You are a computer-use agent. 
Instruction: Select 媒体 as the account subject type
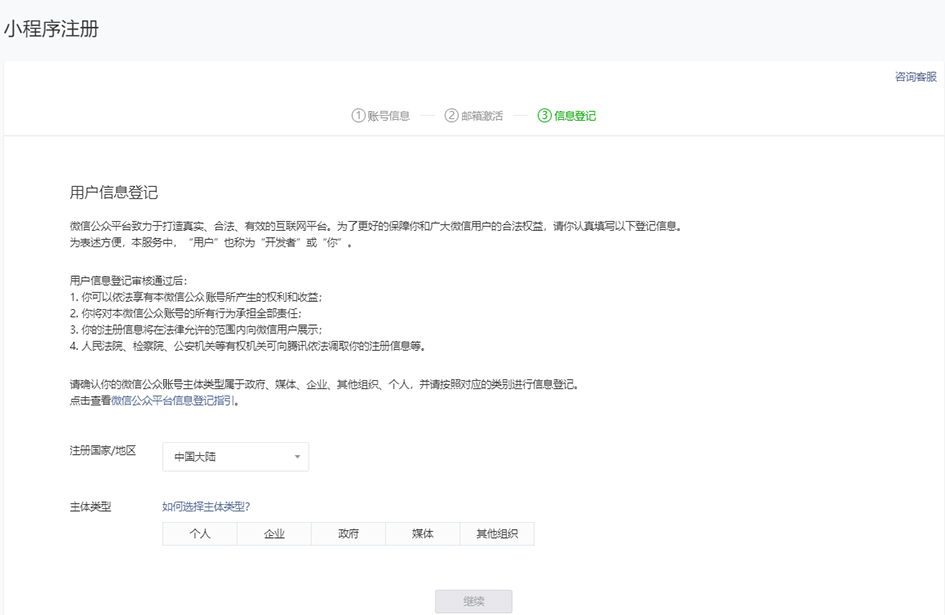421,533
